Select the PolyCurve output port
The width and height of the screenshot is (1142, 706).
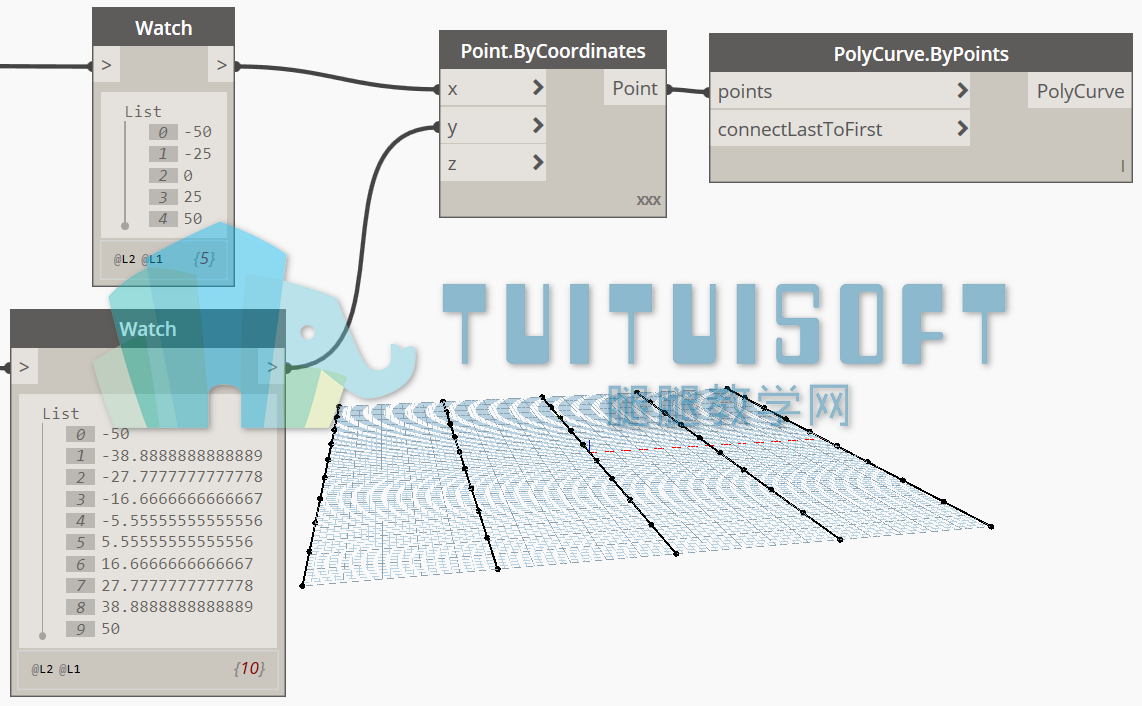(x=1080, y=91)
